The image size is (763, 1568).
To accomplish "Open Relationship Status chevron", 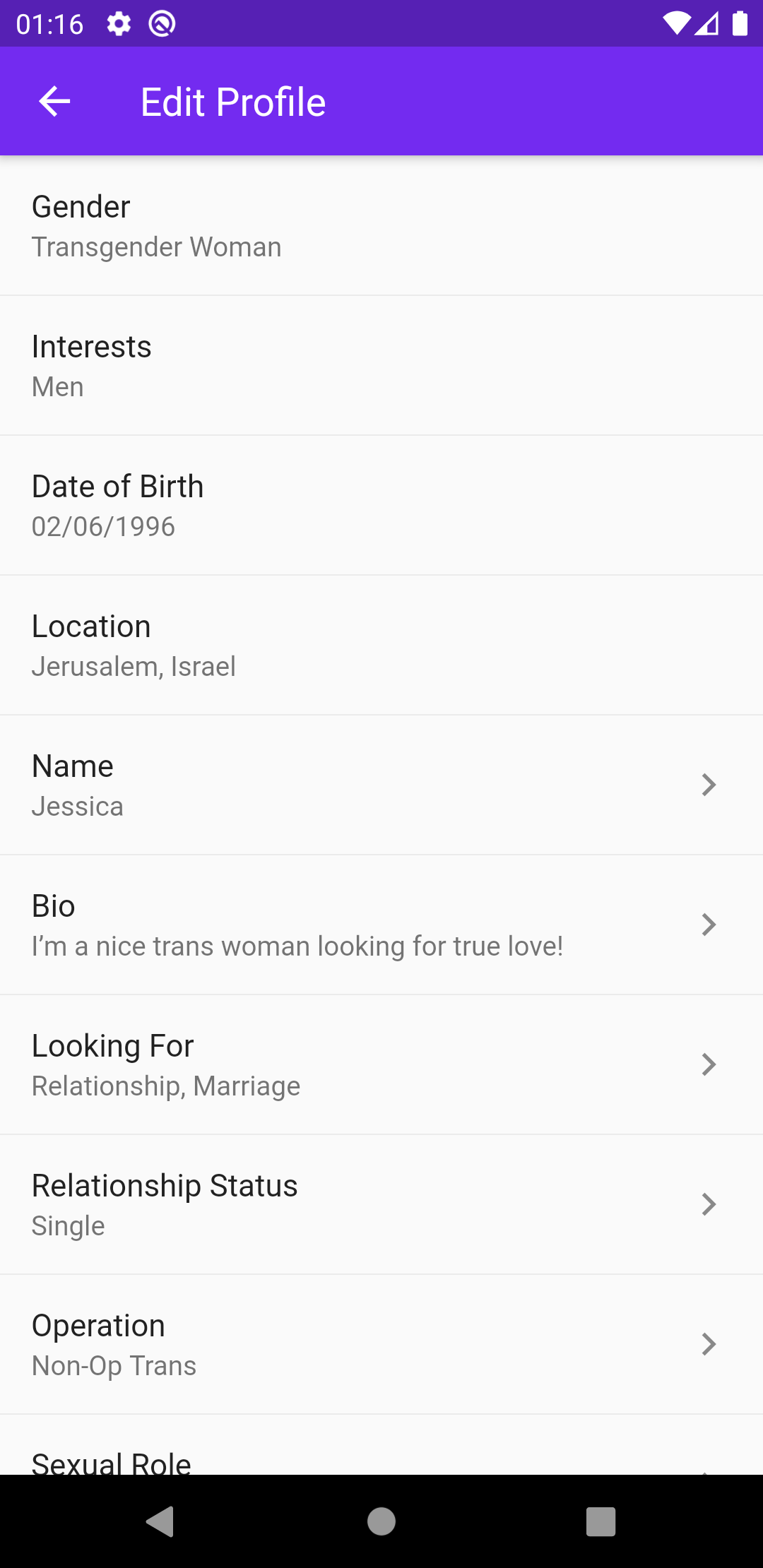I will click(x=709, y=1204).
